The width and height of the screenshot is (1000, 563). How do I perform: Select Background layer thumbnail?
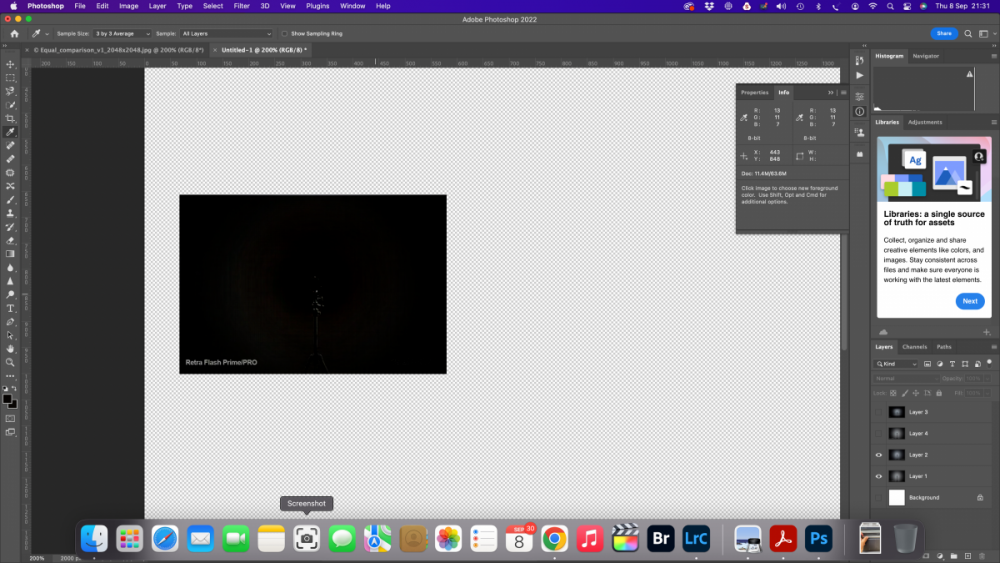click(897, 498)
